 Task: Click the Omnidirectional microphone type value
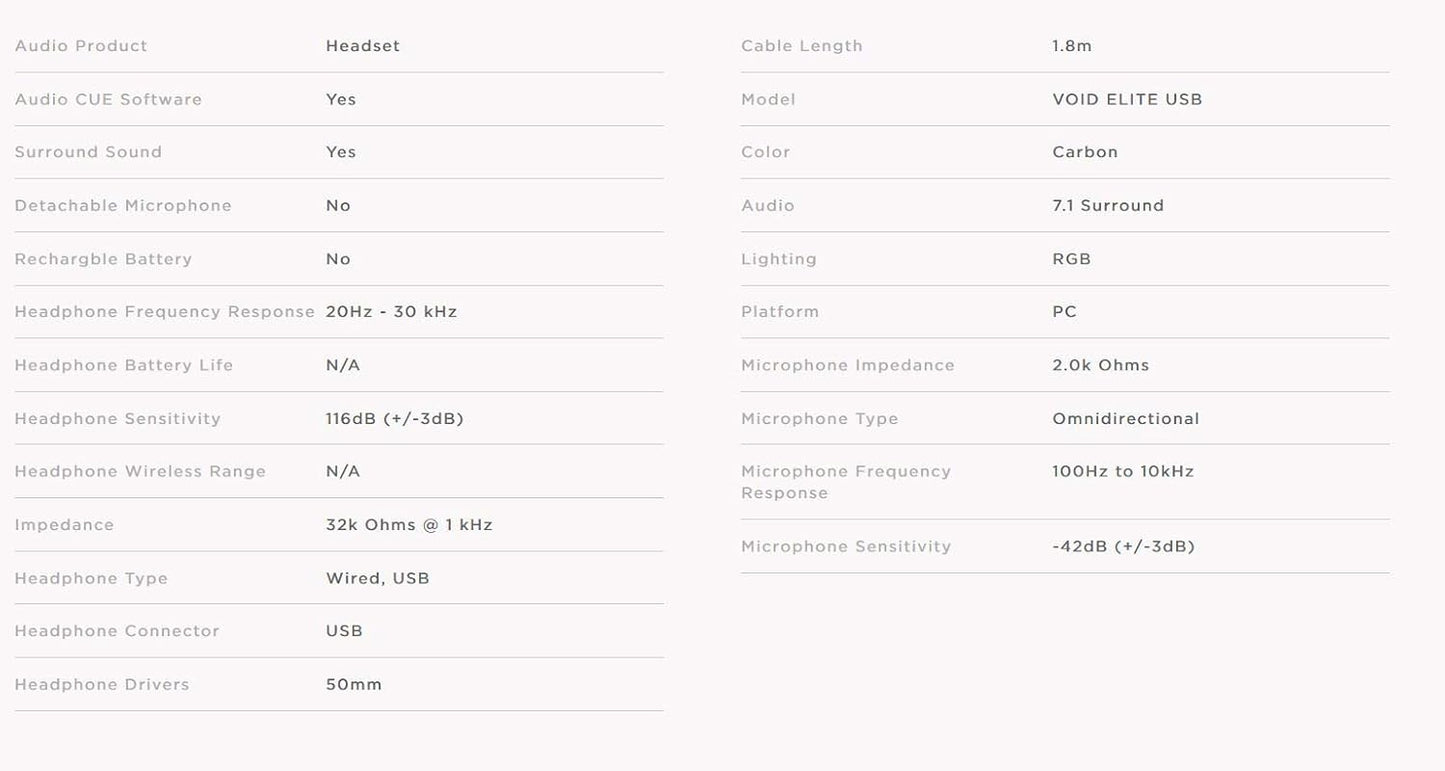tap(1126, 418)
